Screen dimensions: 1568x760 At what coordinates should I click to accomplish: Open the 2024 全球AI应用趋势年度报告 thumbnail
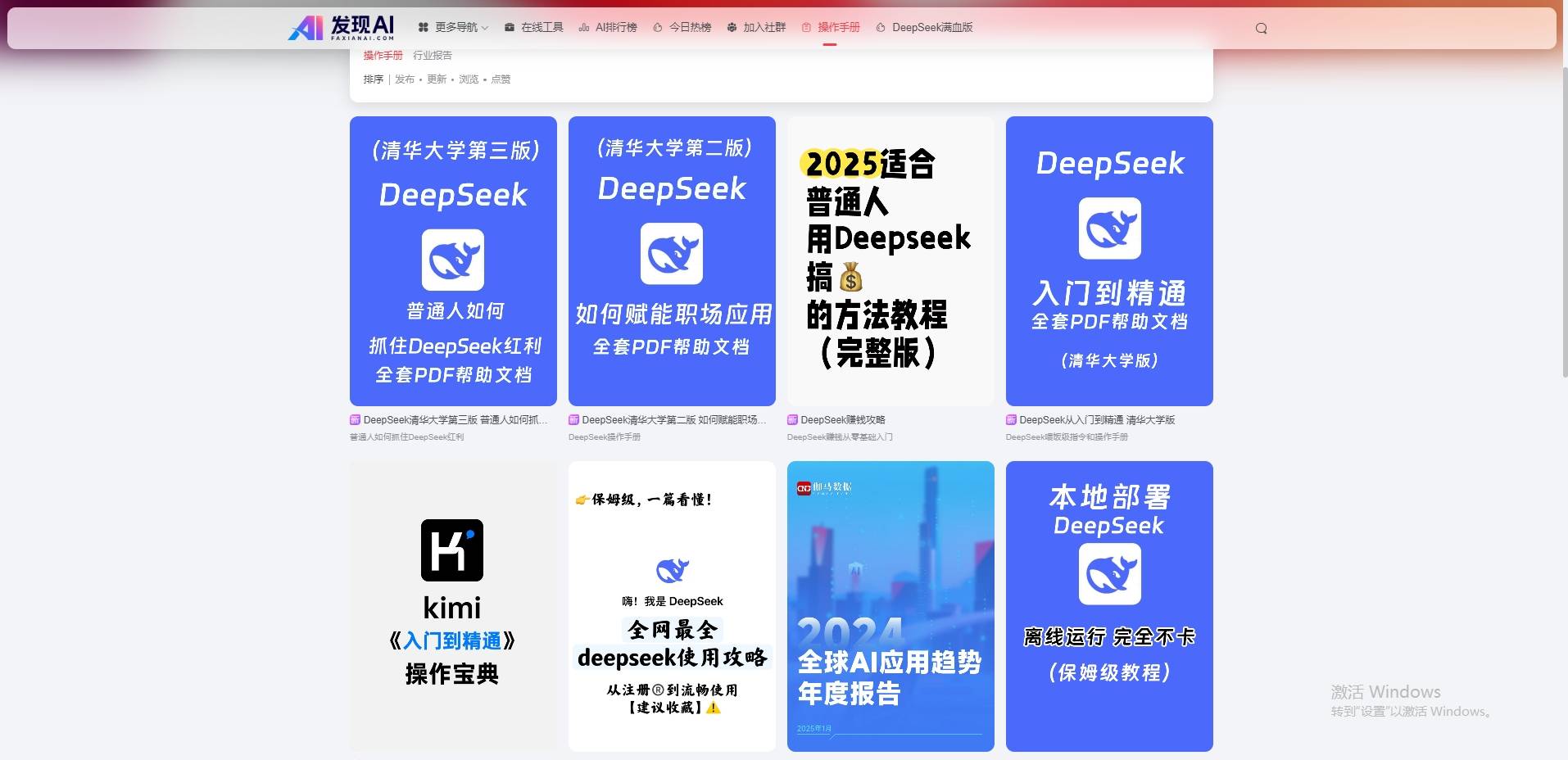(x=890, y=606)
